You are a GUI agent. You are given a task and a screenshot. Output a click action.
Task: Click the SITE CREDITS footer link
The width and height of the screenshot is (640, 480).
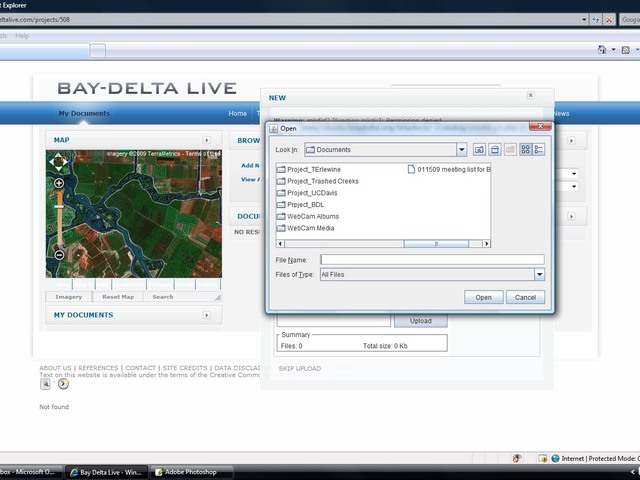185,368
